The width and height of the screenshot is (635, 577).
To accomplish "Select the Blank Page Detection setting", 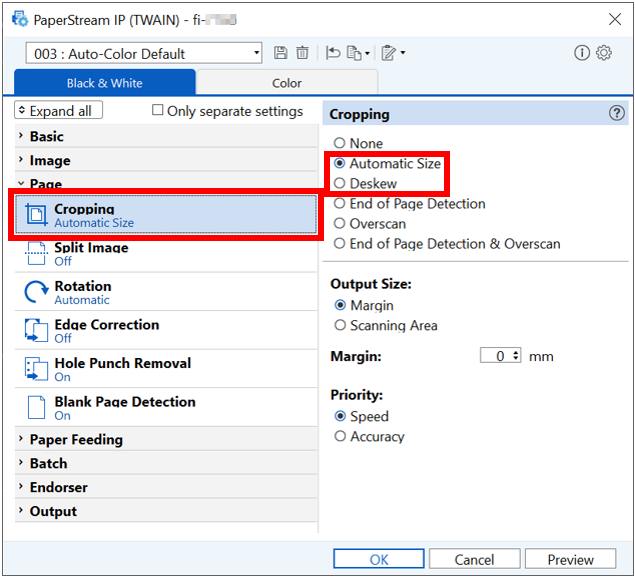I will tap(166, 407).
